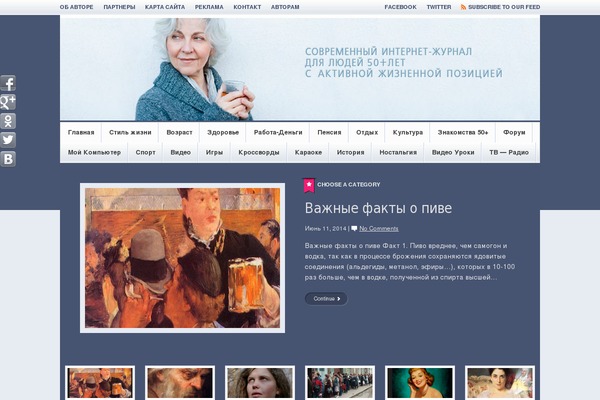Screen dimensions: 600x400
Task: Click the comment bubble icon near No Comments
Action: (354, 229)
